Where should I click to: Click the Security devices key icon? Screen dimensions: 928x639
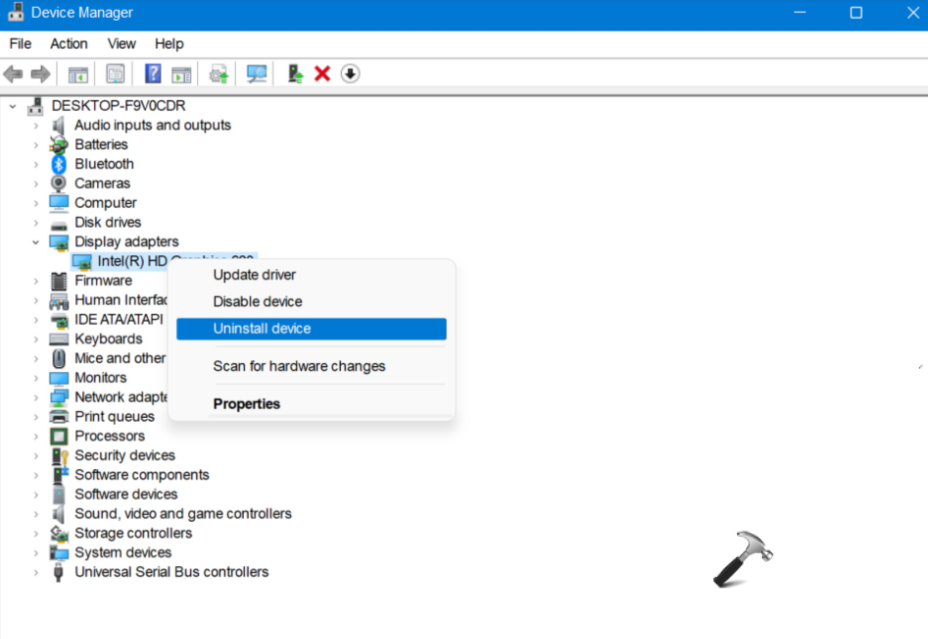[59, 456]
